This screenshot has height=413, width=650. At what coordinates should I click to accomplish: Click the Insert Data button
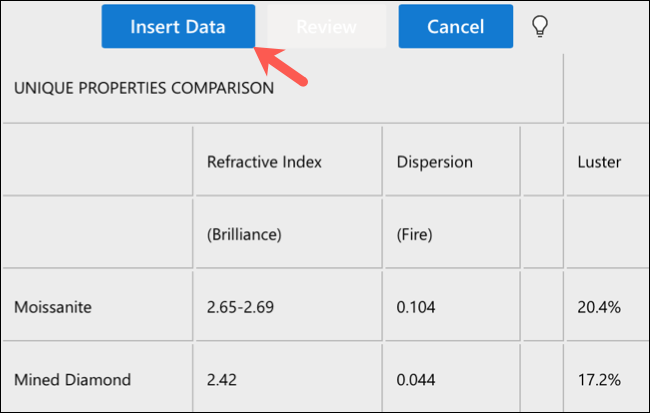178,27
